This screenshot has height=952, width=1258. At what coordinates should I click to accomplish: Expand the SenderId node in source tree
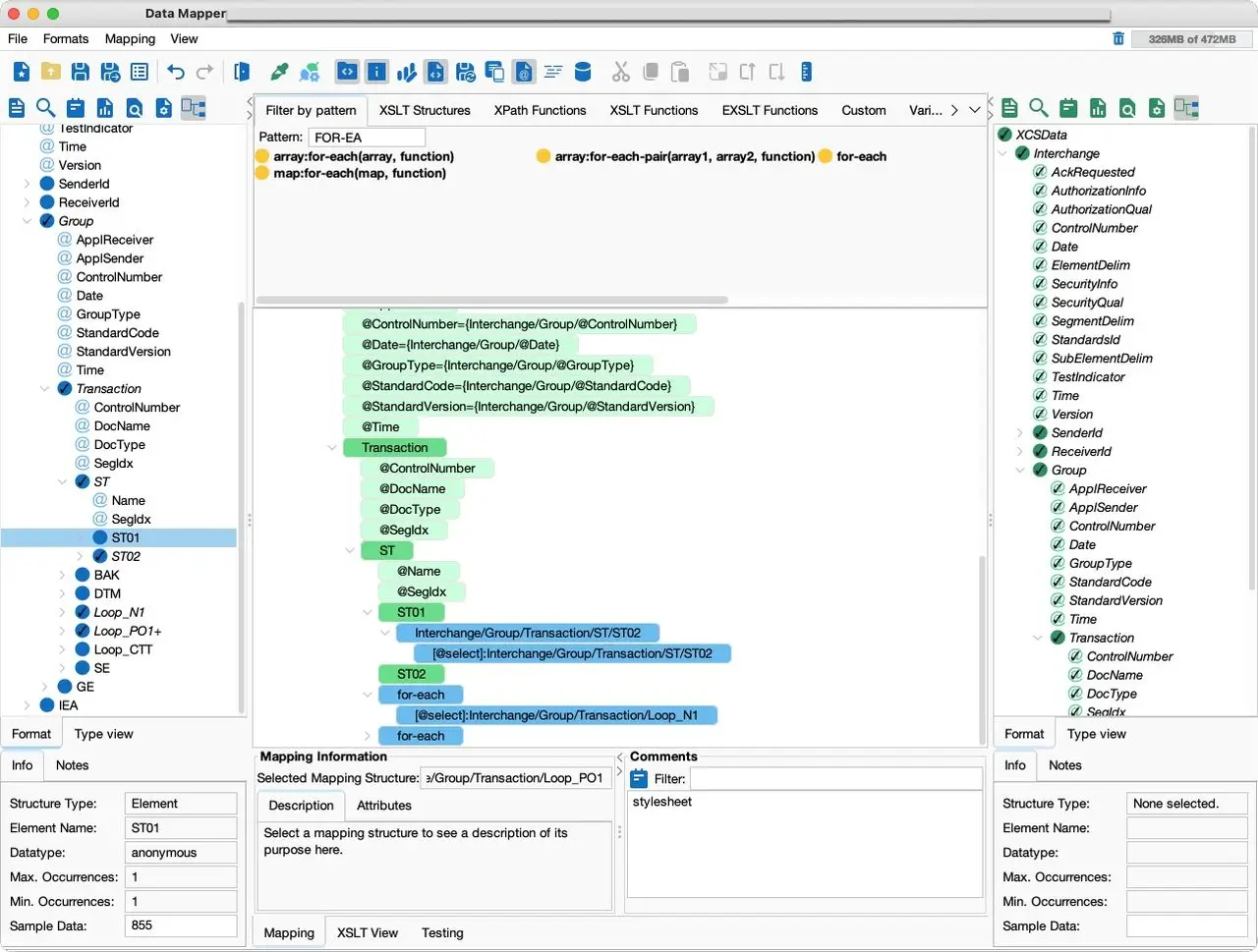click(27, 184)
